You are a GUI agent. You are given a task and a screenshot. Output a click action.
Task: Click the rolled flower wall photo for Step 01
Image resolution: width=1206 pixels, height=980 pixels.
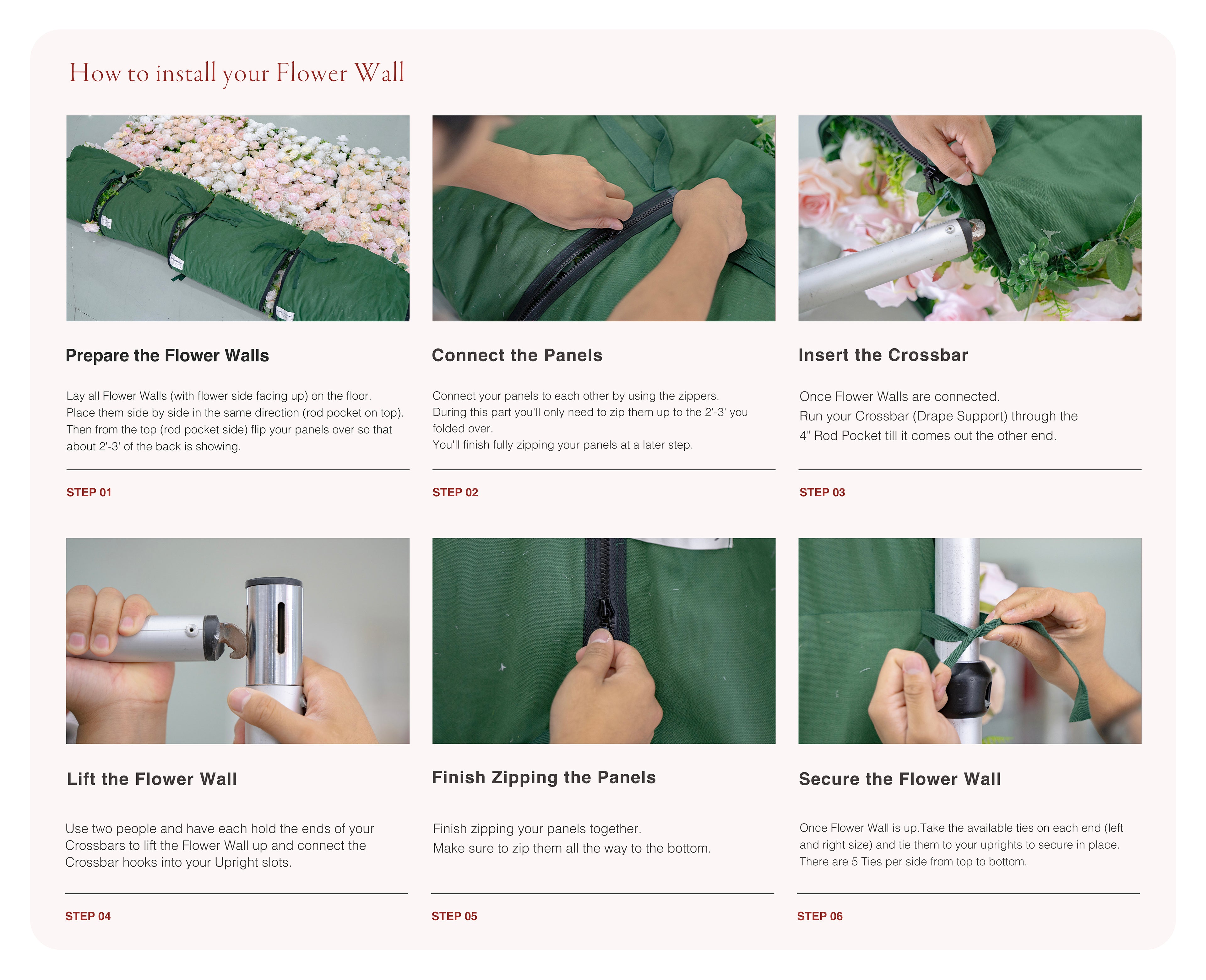237,218
